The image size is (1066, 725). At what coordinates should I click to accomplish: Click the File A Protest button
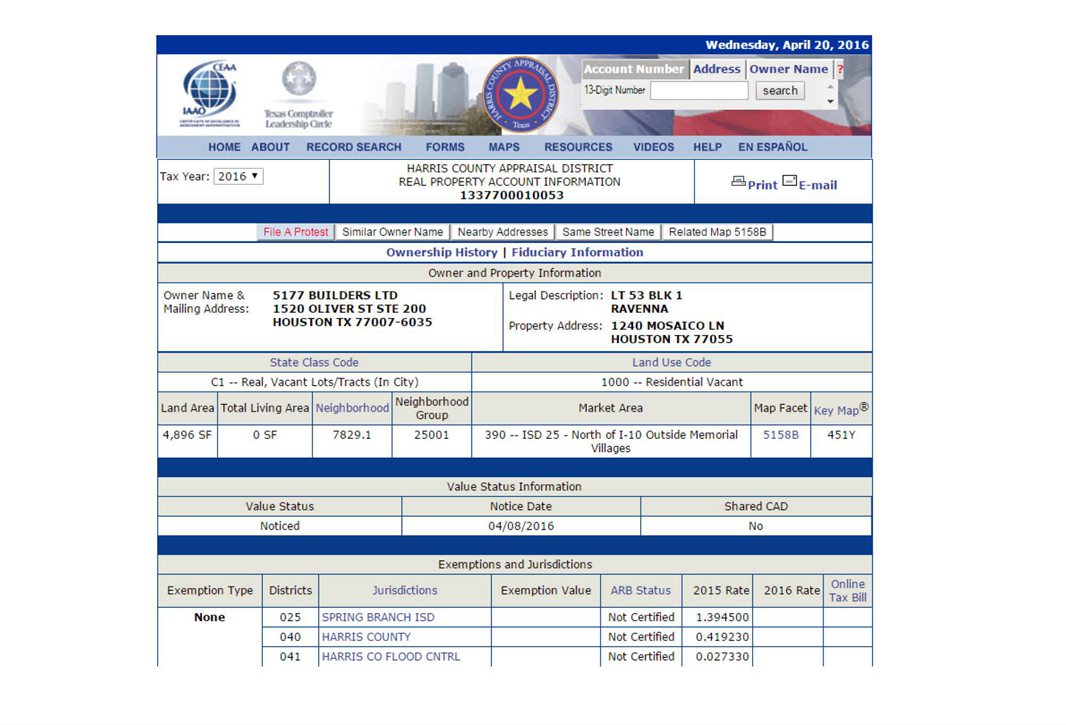tap(295, 232)
